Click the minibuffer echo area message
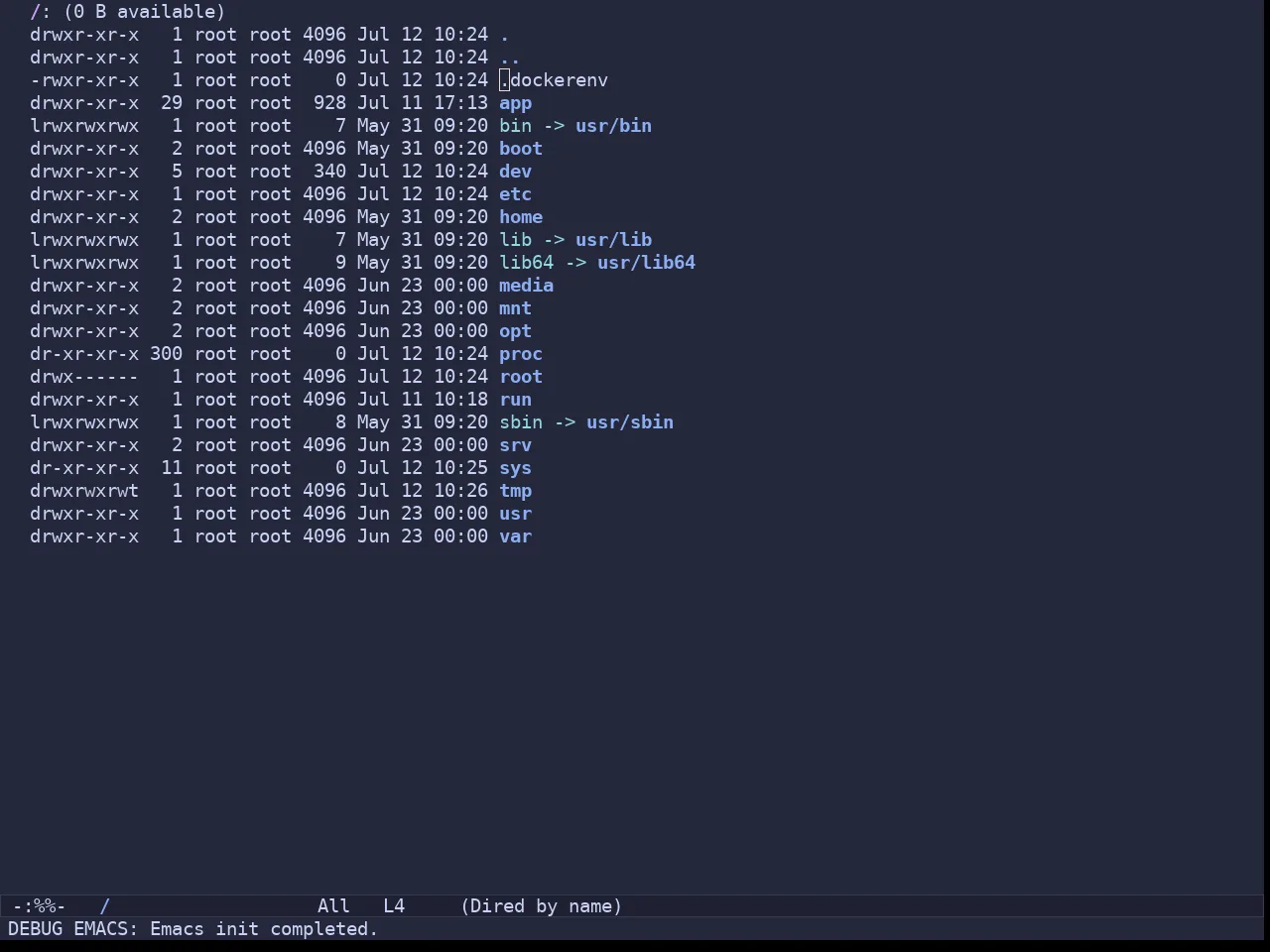This screenshot has height=952, width=1270. (193, 929)
